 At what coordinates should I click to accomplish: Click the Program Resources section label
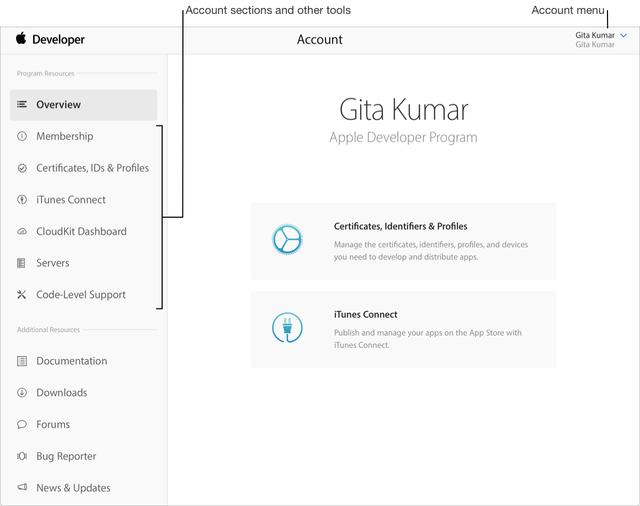pyautogui.click(x=46, y=73)
